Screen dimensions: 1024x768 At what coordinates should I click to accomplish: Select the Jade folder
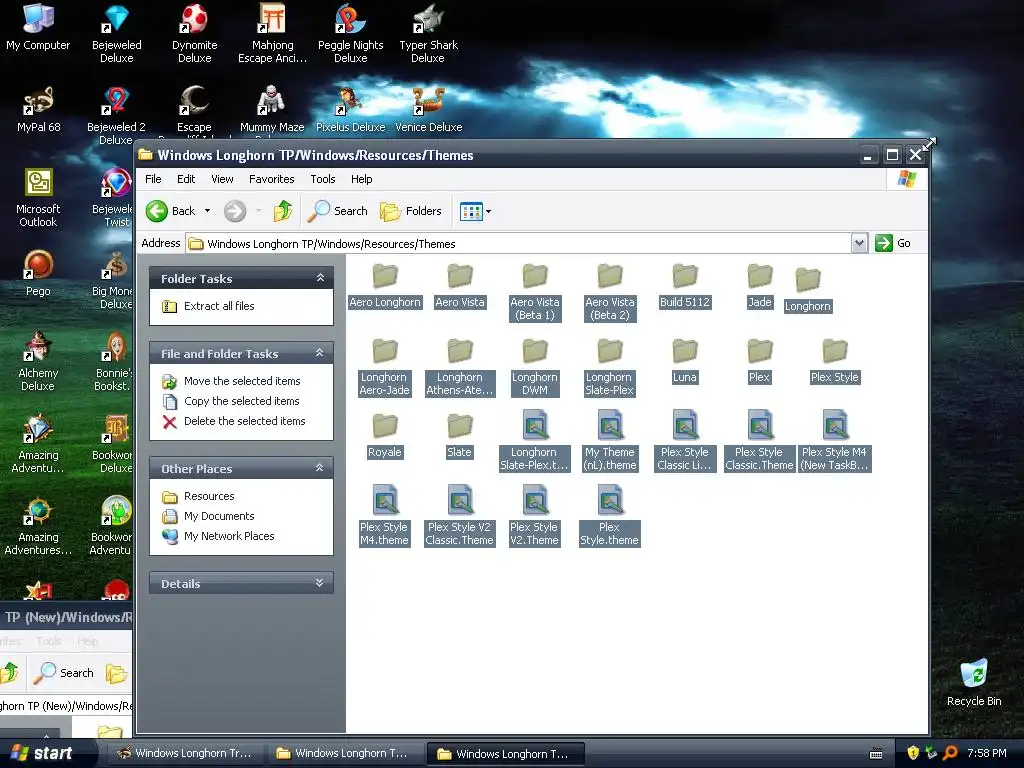point(760,286)
